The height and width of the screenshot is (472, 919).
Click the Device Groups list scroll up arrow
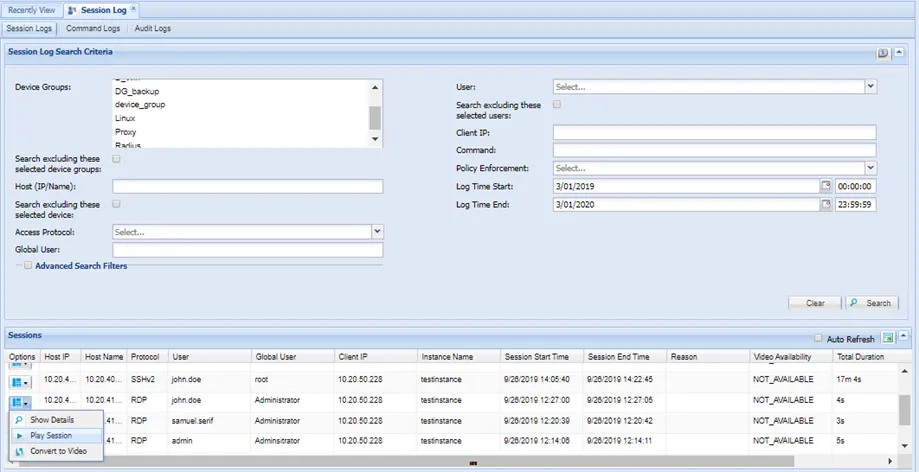[x=375, y=87]
